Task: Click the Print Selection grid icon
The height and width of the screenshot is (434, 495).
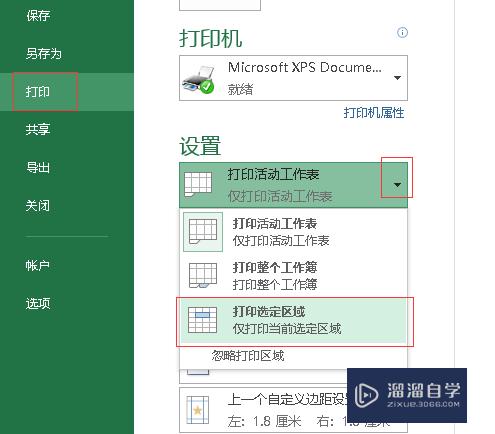Action: 202,320
